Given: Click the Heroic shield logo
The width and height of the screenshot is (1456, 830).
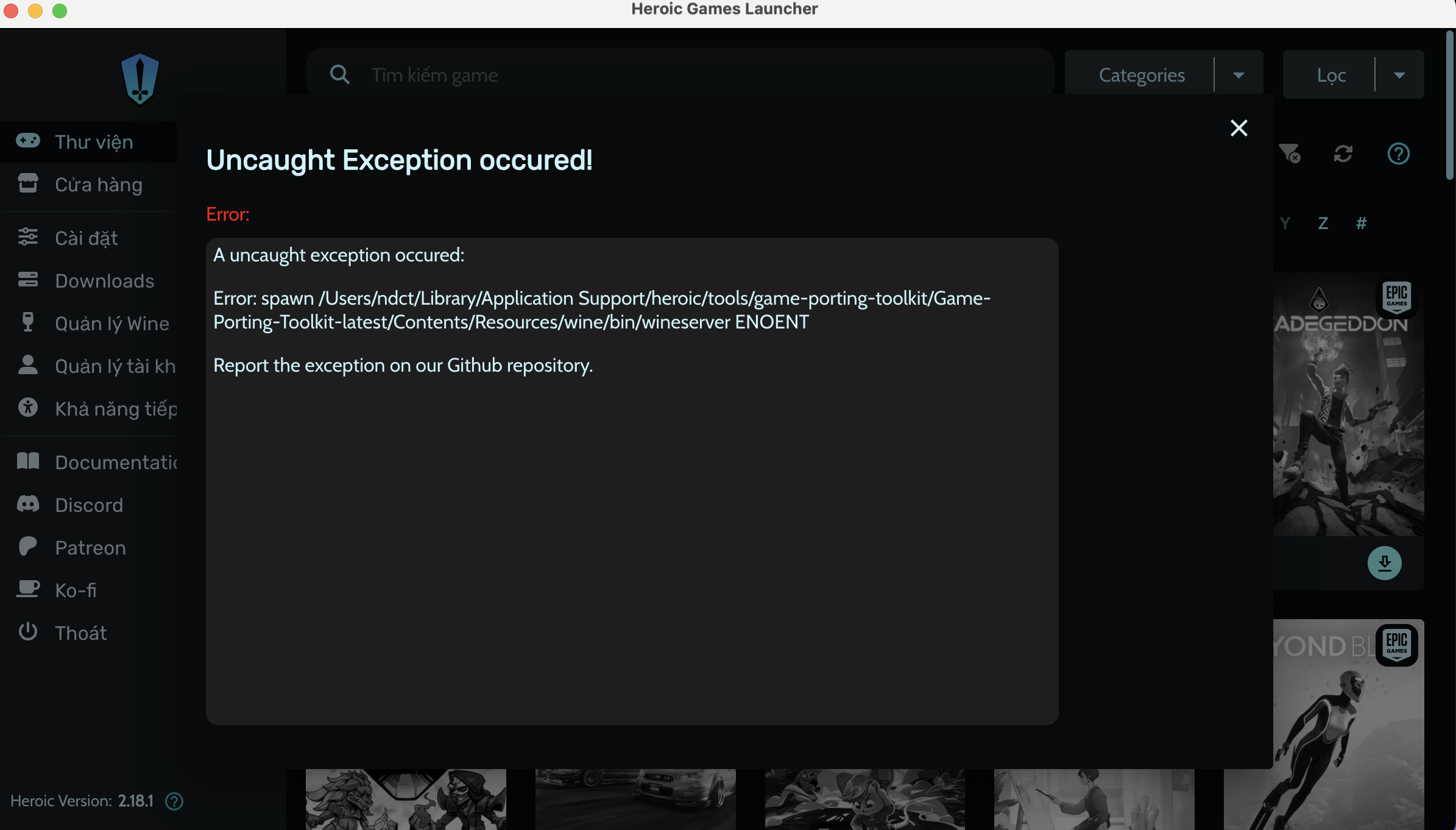Looking at the screenshot, I should pos(140,79).
